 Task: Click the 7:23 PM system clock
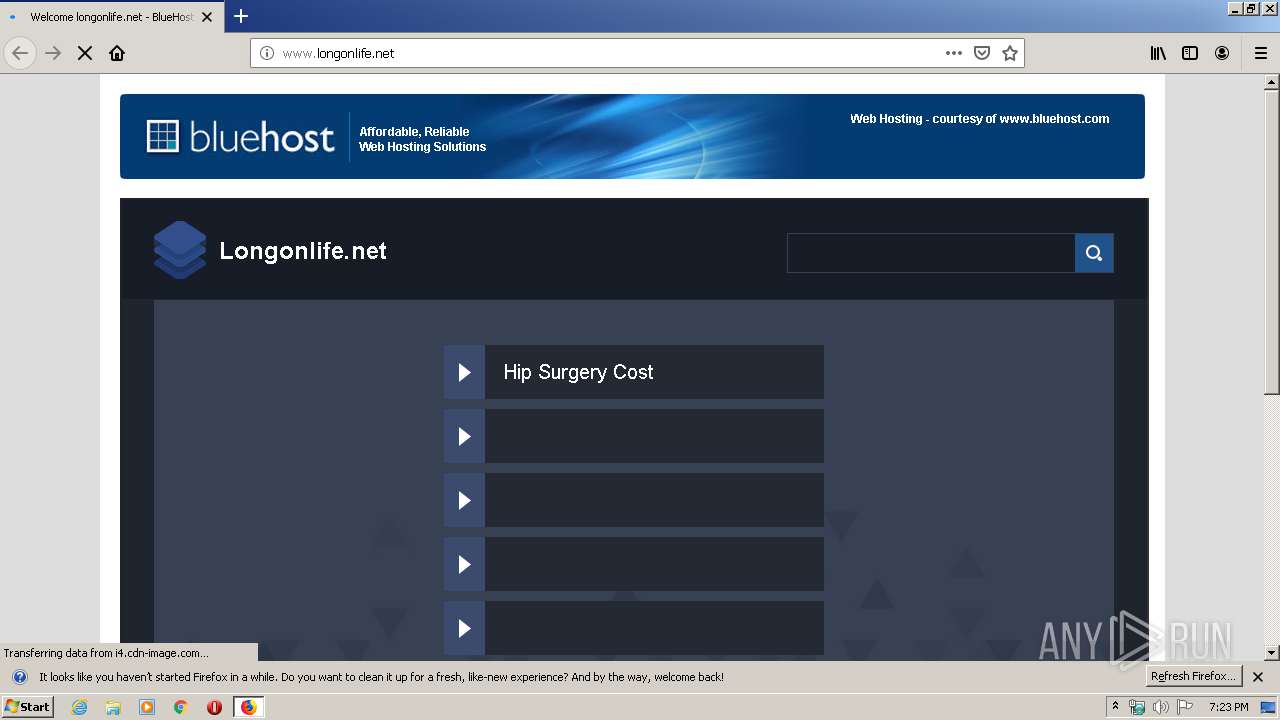1229,707
